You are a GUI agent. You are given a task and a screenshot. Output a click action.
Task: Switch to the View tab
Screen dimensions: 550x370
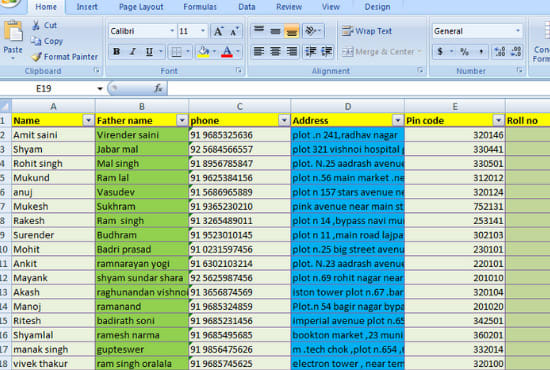click(x=330, y=7)
